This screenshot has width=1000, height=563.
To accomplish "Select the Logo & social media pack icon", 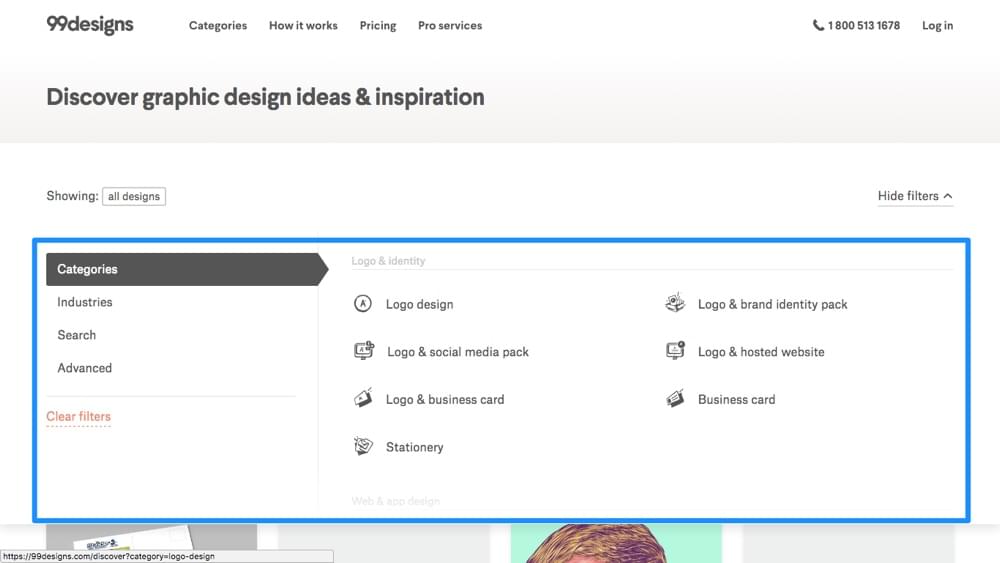I will point(364,351).
